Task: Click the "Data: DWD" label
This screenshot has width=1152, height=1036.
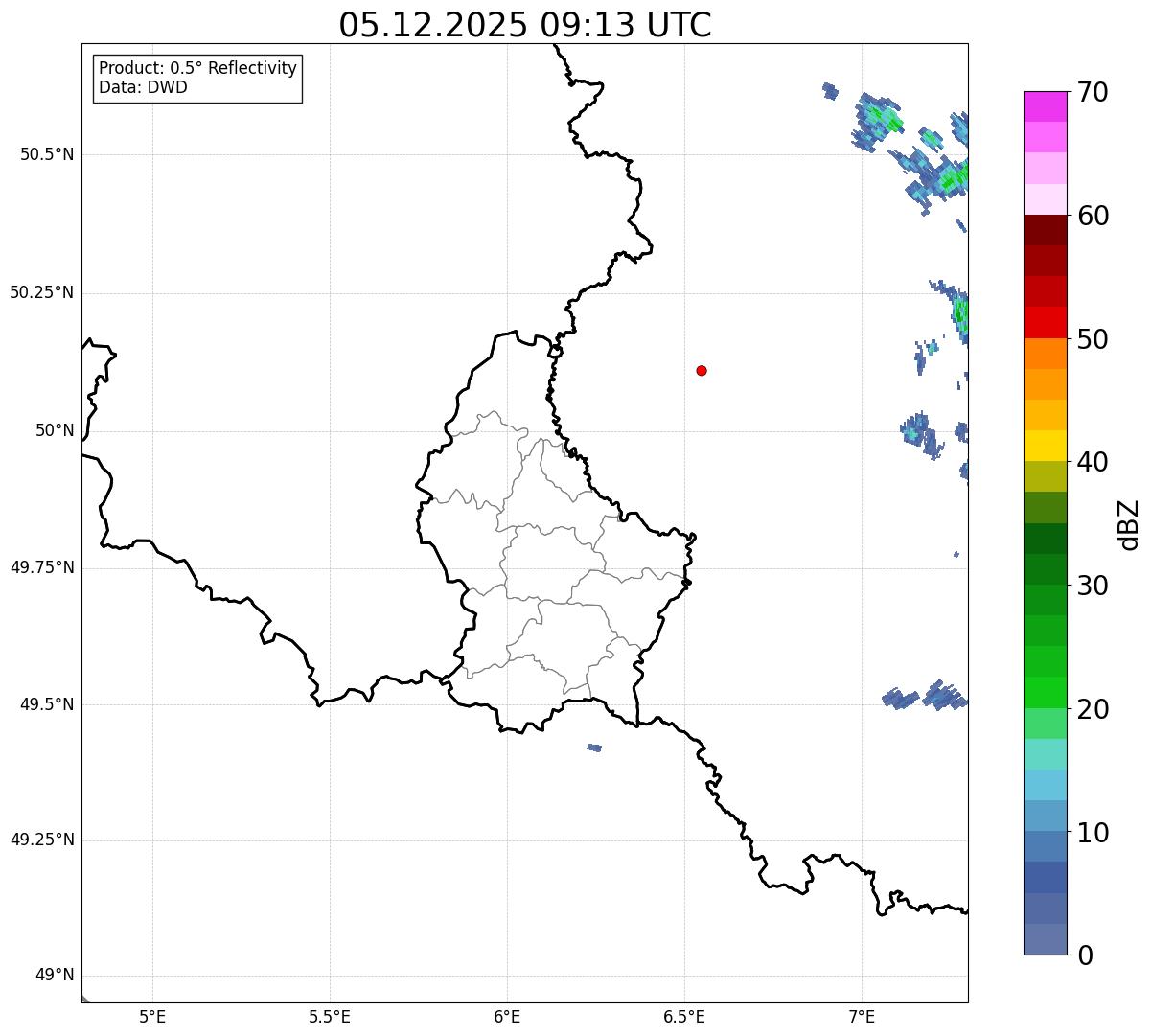Action: 143,87
